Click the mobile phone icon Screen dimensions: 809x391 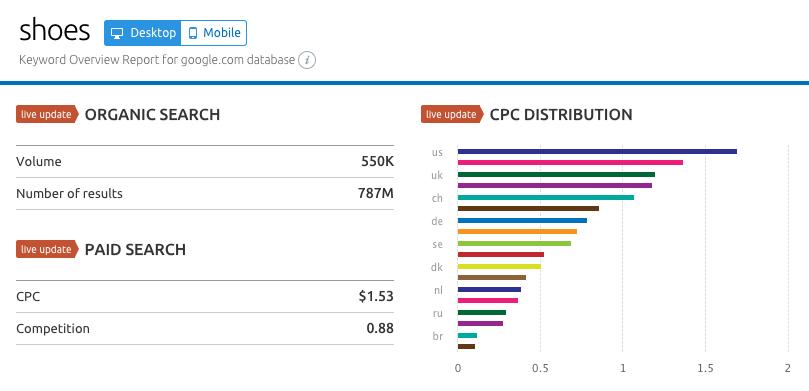[x=193, y=34]
